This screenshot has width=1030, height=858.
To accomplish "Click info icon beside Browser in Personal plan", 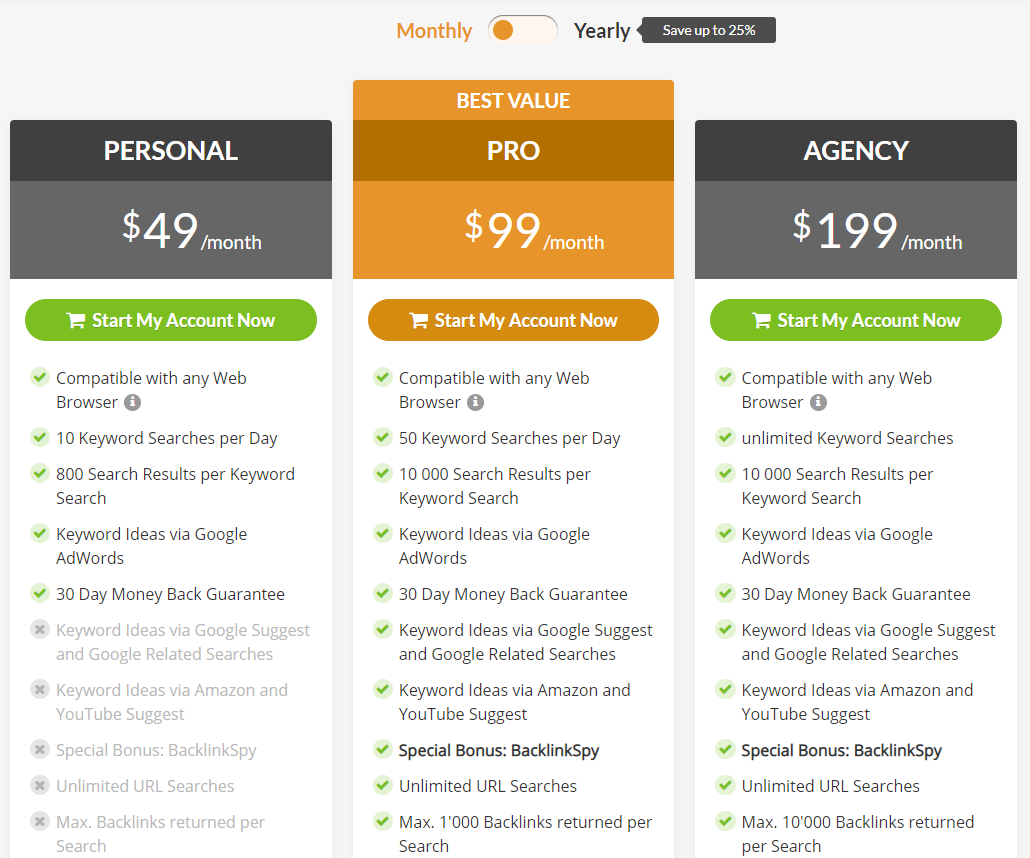I will click(132, 402).
